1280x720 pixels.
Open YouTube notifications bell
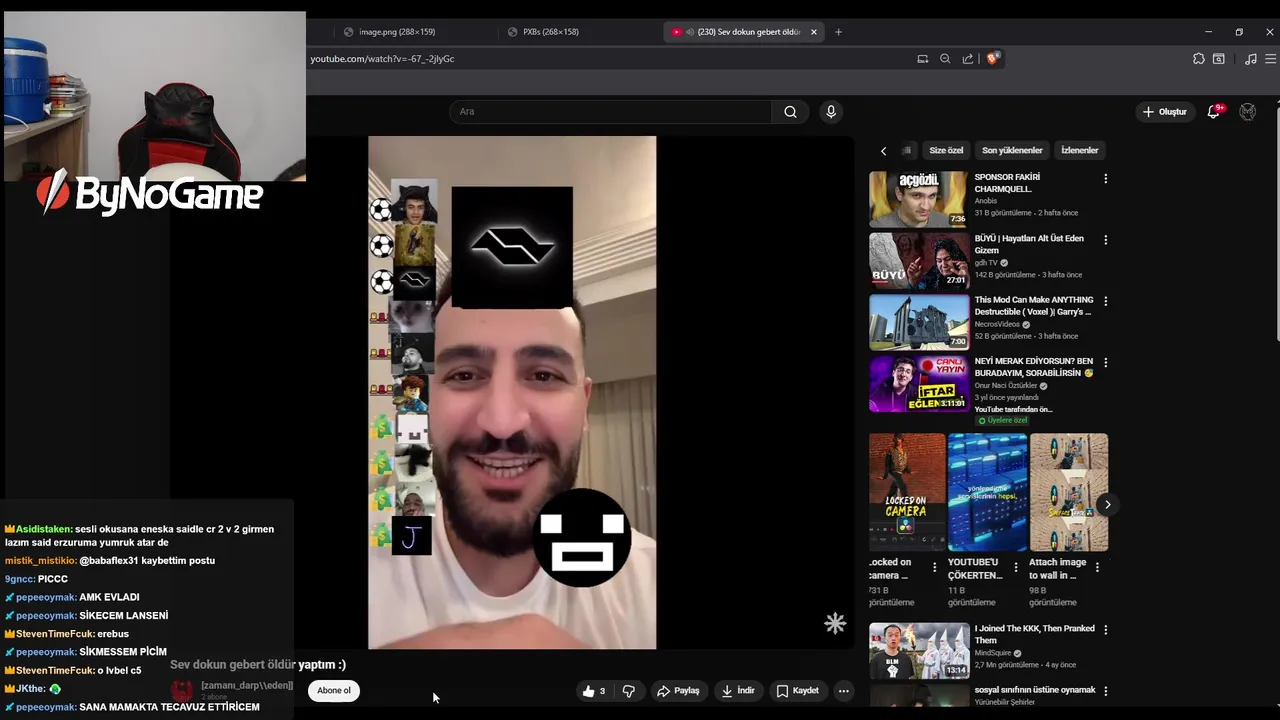[1213, 112]
